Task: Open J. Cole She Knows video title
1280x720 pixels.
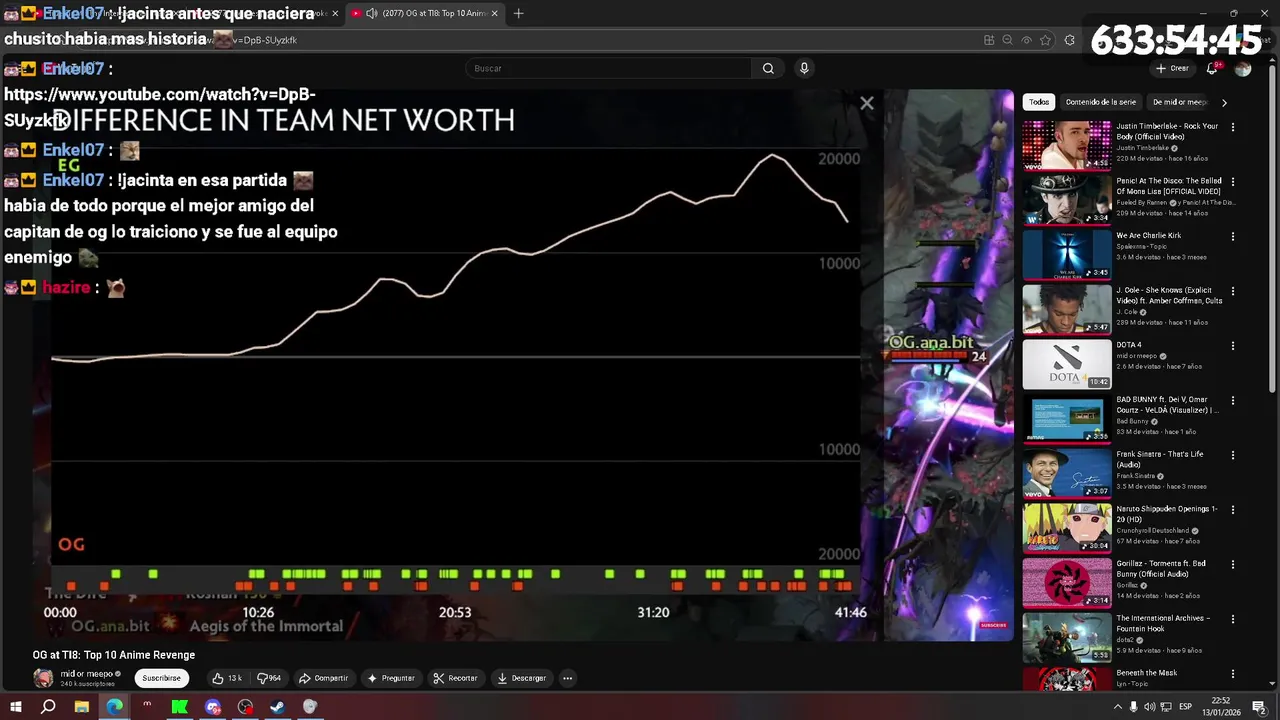Action: pos(1169,295)
